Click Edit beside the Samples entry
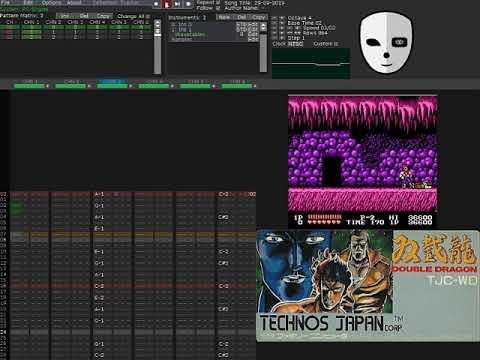 pyautogui.click(x=253, y=39)
